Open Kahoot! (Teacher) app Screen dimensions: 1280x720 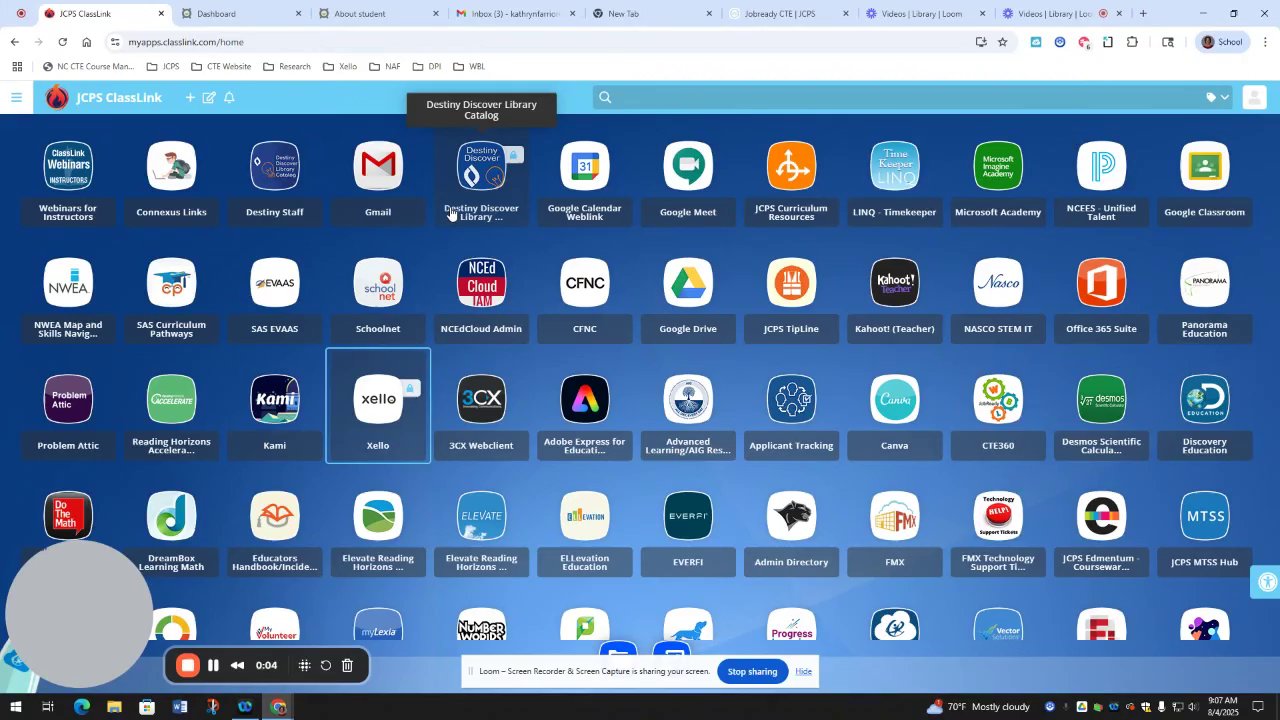[x=895, y=298]
